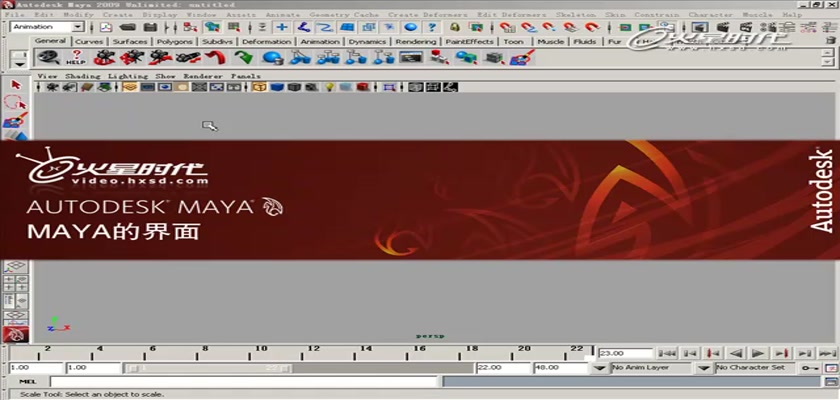The height and width of the screenshot is (400, 840).
Task: Click the single perspective view layout icon
Action: [x=15, y=266]
